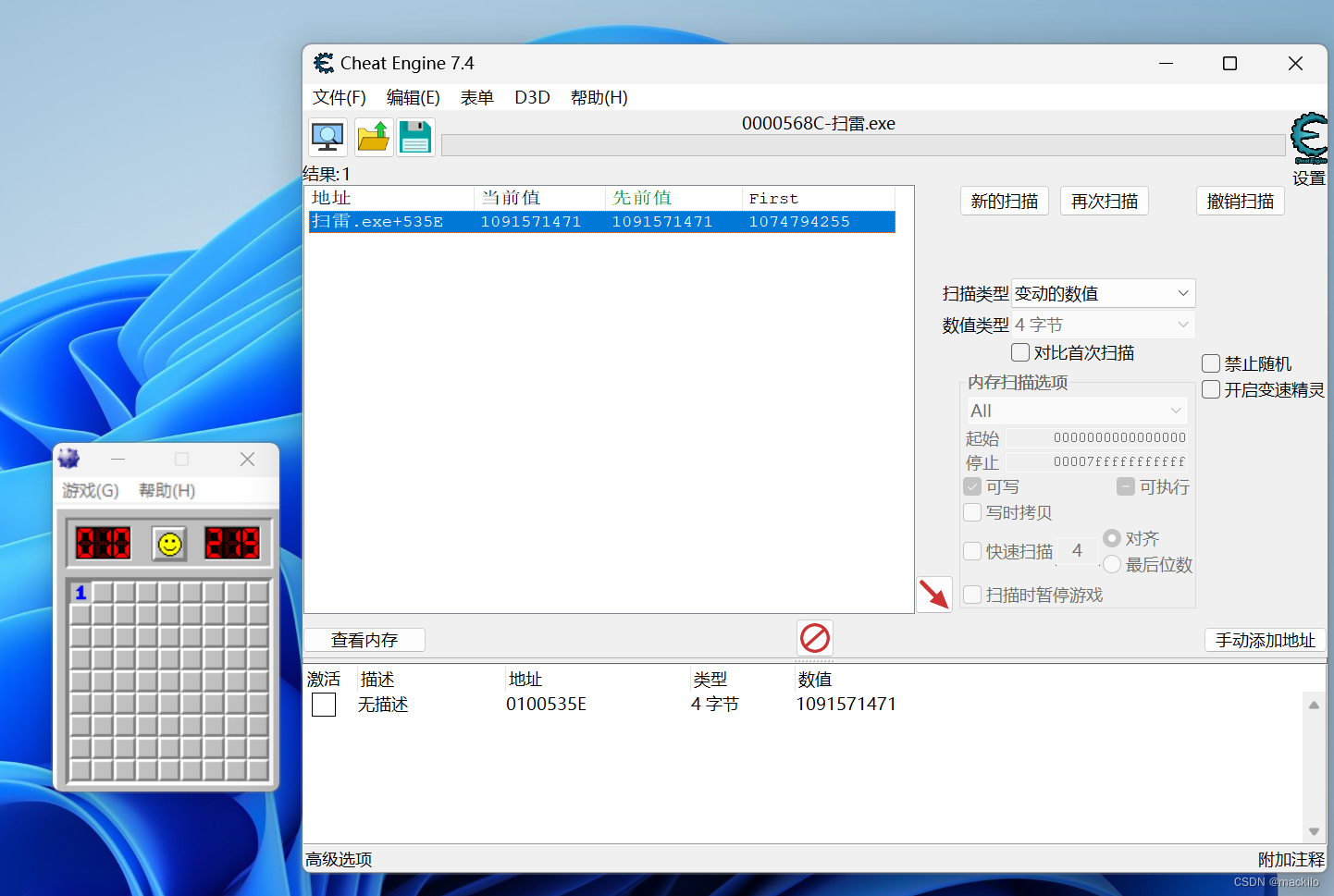The width and height of the screenshot is (1334, 896).
Task: Click the 手动添加地址 button
Action: (1266, 640)
